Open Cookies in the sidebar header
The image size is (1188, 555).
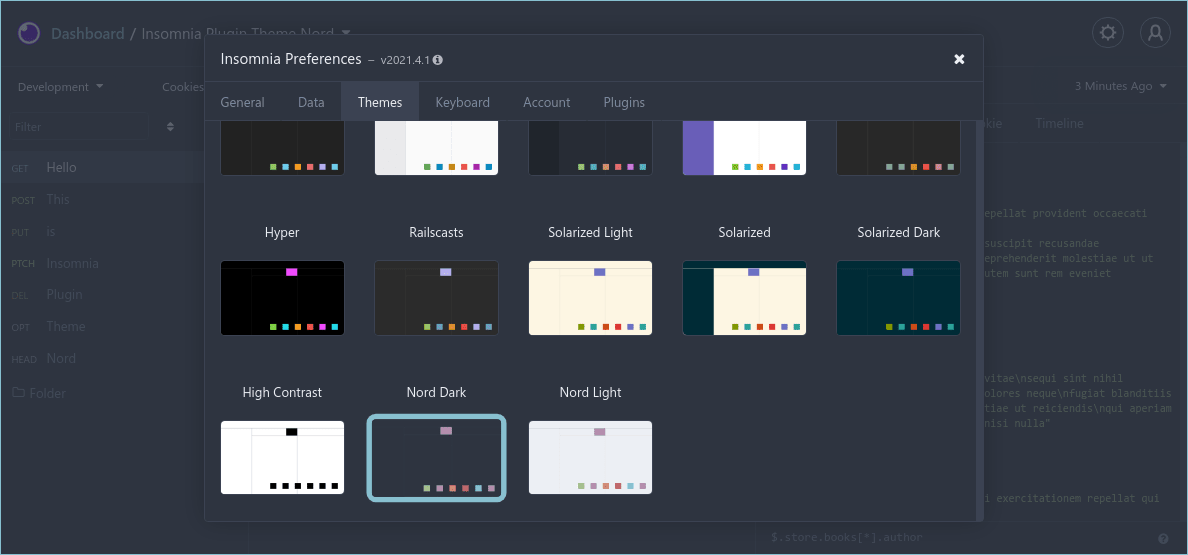point(183,87)
